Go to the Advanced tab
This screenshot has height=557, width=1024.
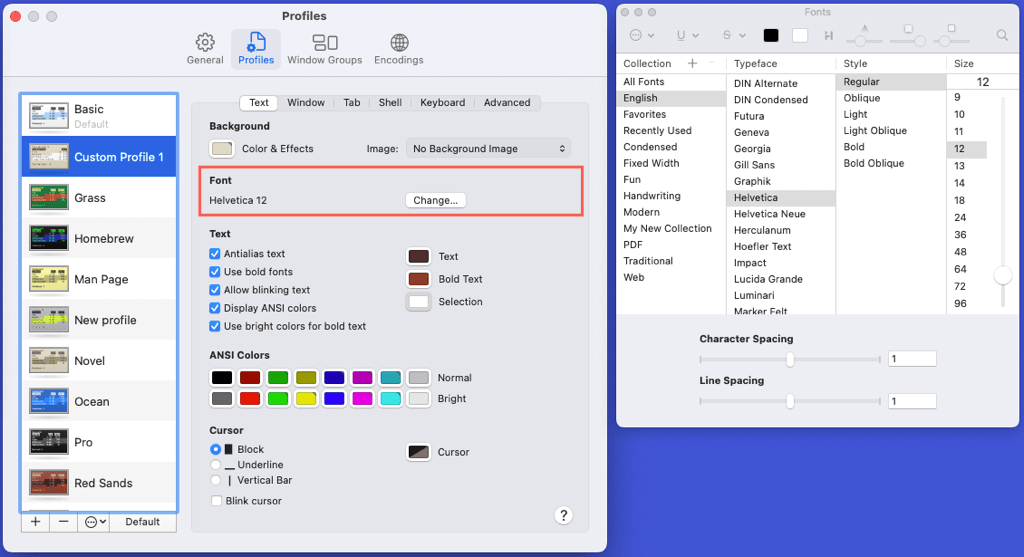coord(507,103)
